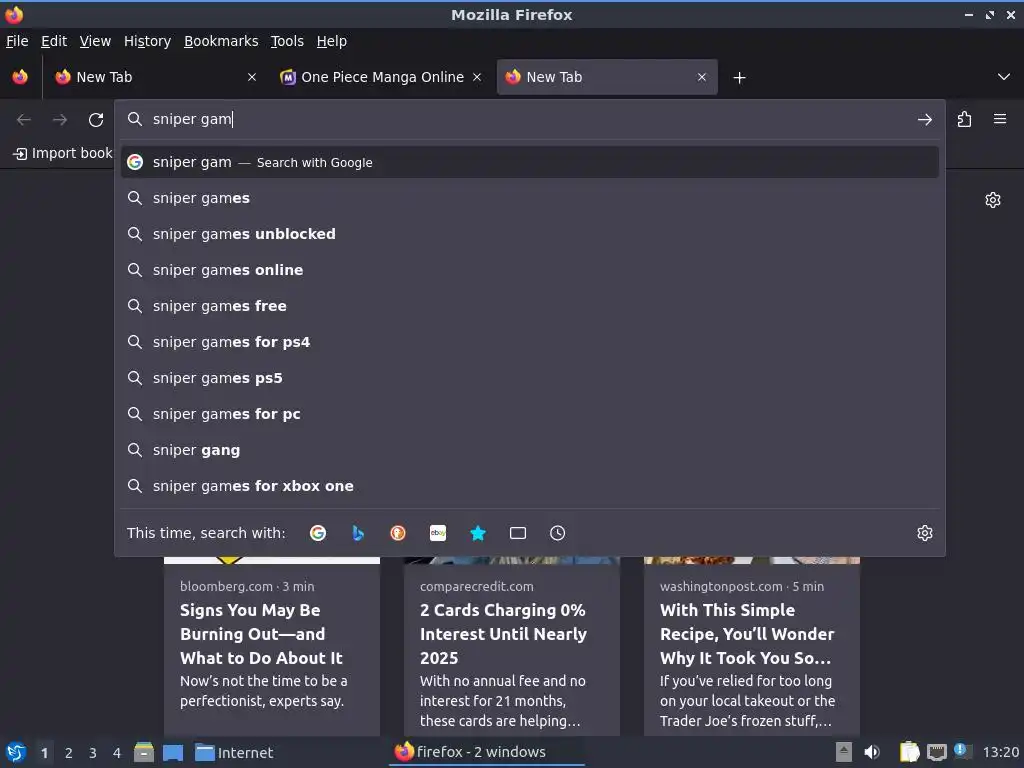The width and height of the screenshot is (1024, 768).
Task: Choose suggestion 'sniper games for xbox one'
Action: click(x=530, y=486)
